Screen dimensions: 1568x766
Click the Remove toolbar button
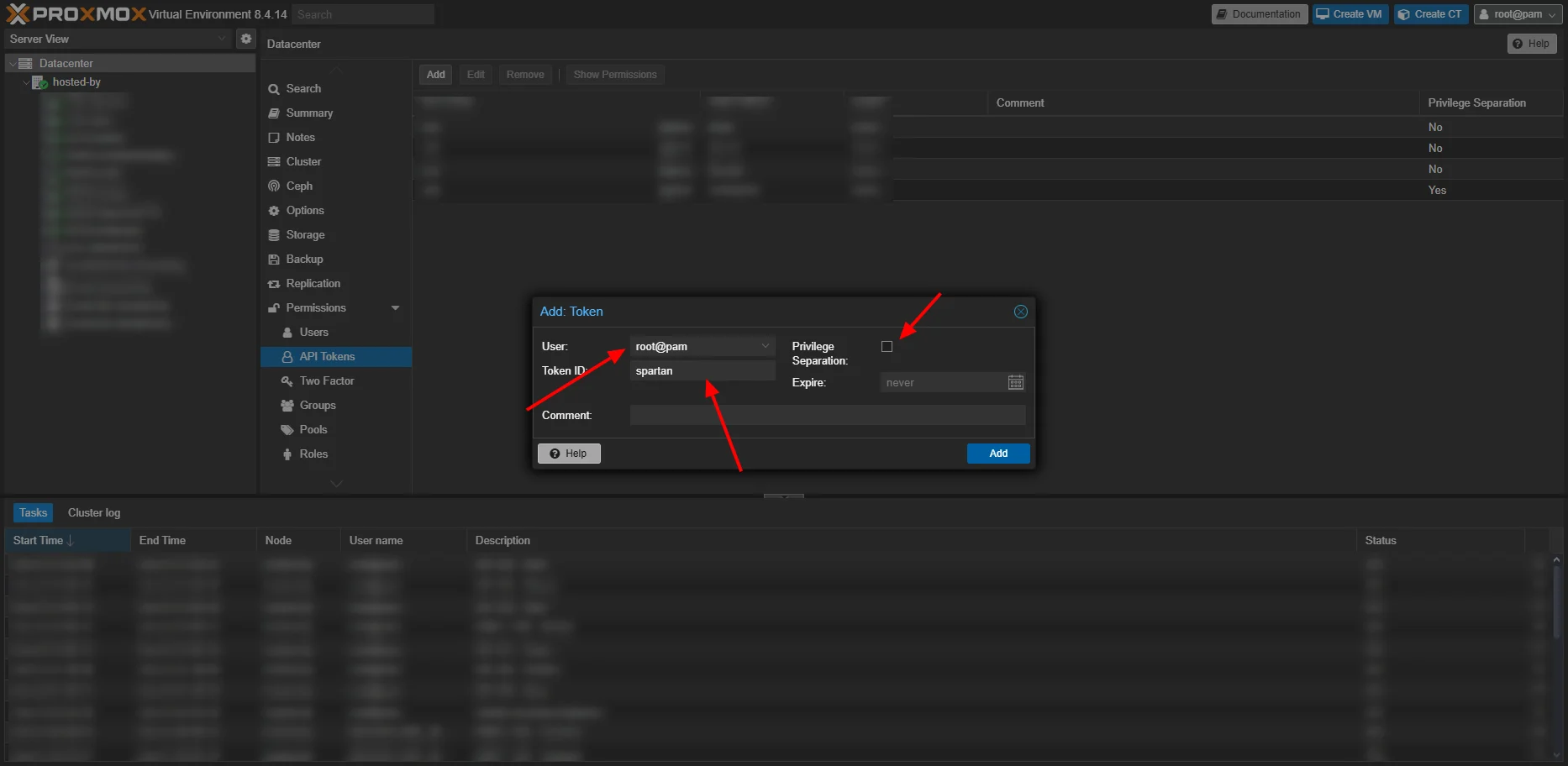click(525, 75)
